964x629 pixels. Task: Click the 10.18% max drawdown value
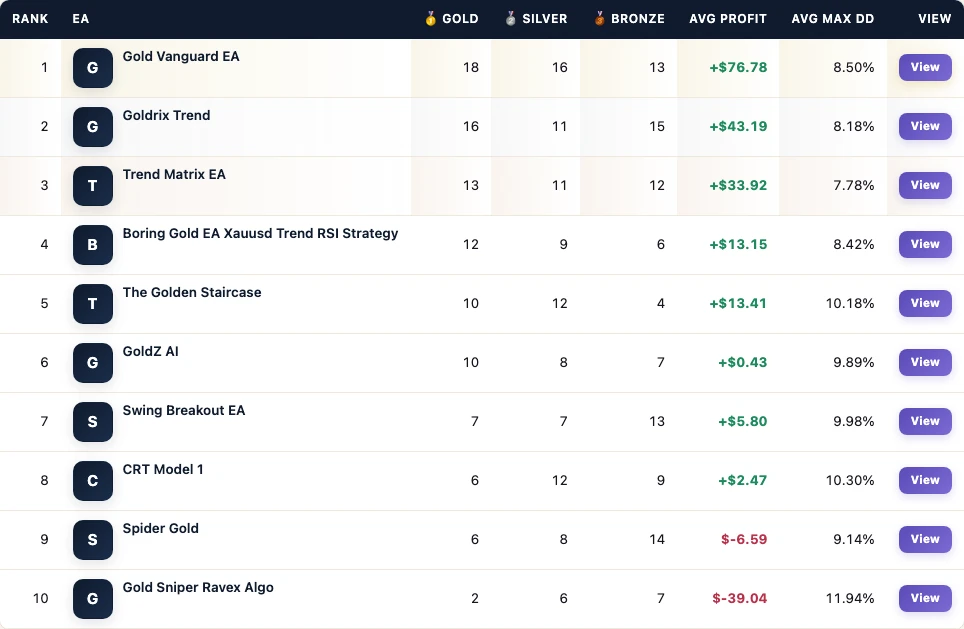coord(850,304)
